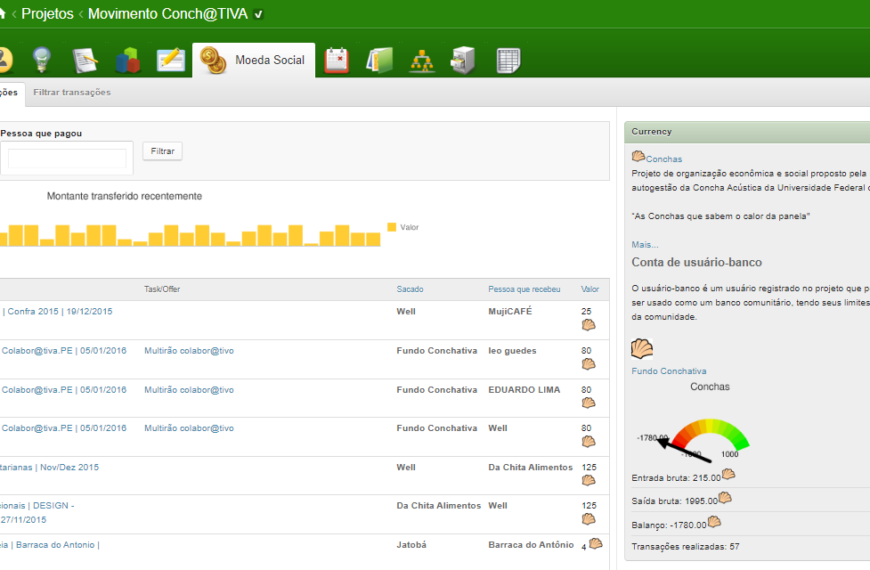
Task: Select the Moeda Social tab
Action: tap(254, 60)
